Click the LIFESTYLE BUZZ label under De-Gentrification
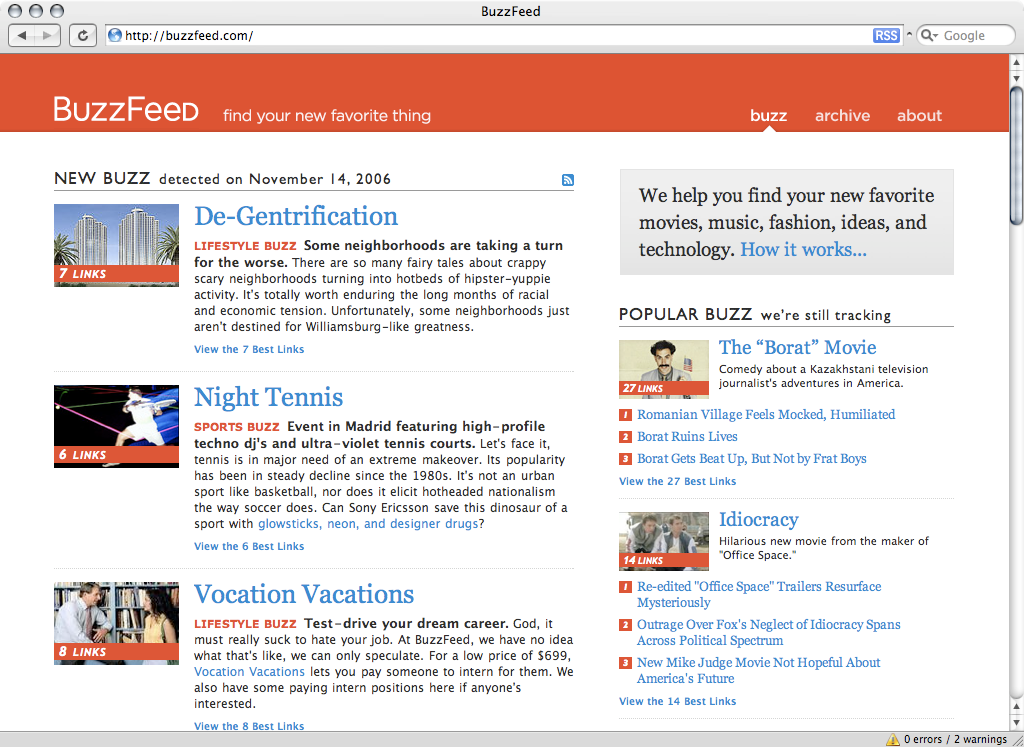Image resolution: width=1024 pixels, height=747 pixels. coord(245,246)
